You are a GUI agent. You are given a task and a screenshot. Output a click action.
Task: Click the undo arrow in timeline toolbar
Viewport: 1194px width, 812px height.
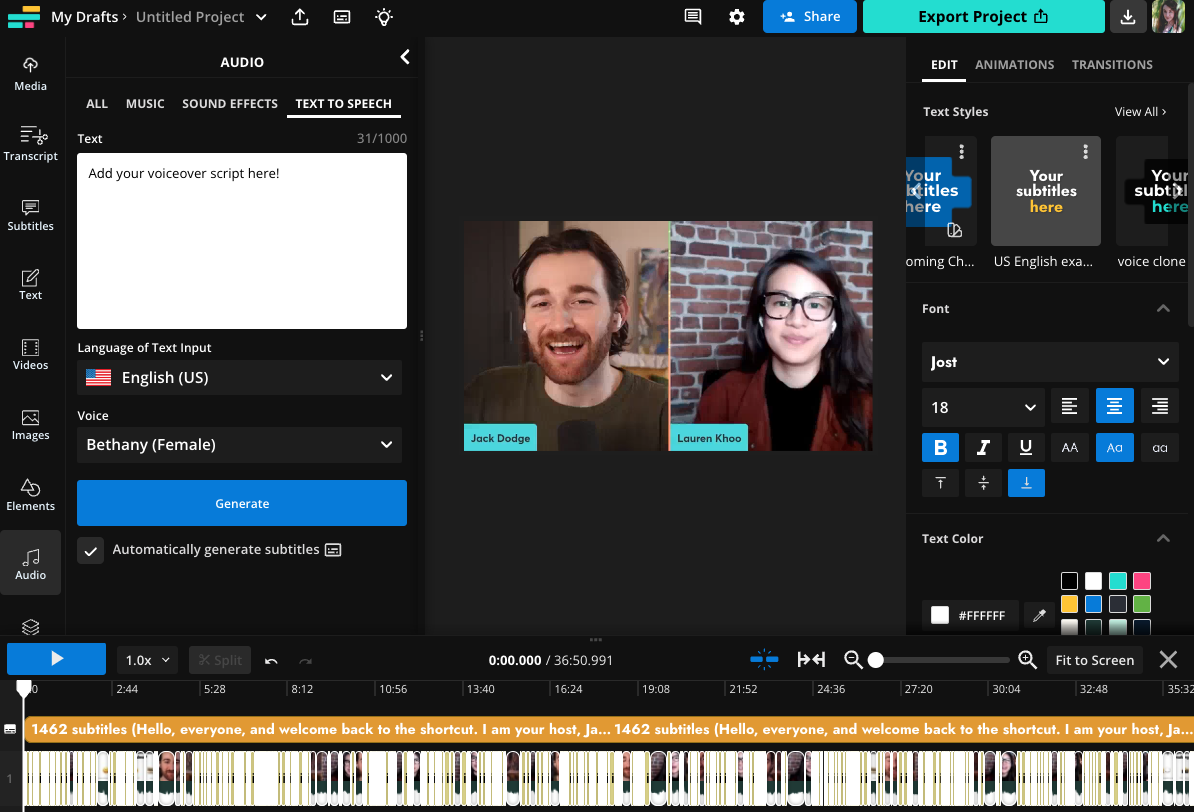(271, 660)
